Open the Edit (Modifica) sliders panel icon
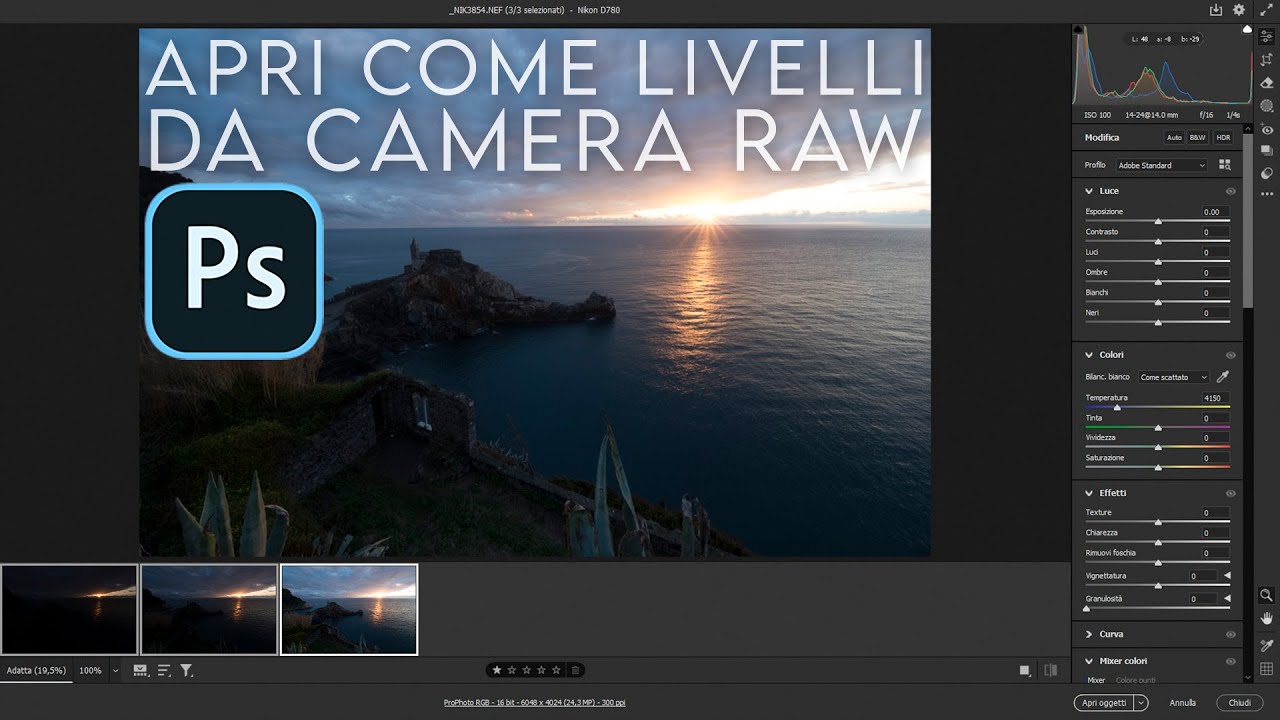The image size is (1280, 720). pos(1266,36)
